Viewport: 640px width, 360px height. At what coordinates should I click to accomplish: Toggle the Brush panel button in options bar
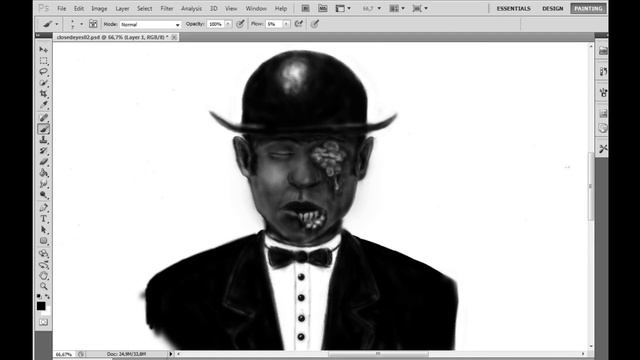93,24
